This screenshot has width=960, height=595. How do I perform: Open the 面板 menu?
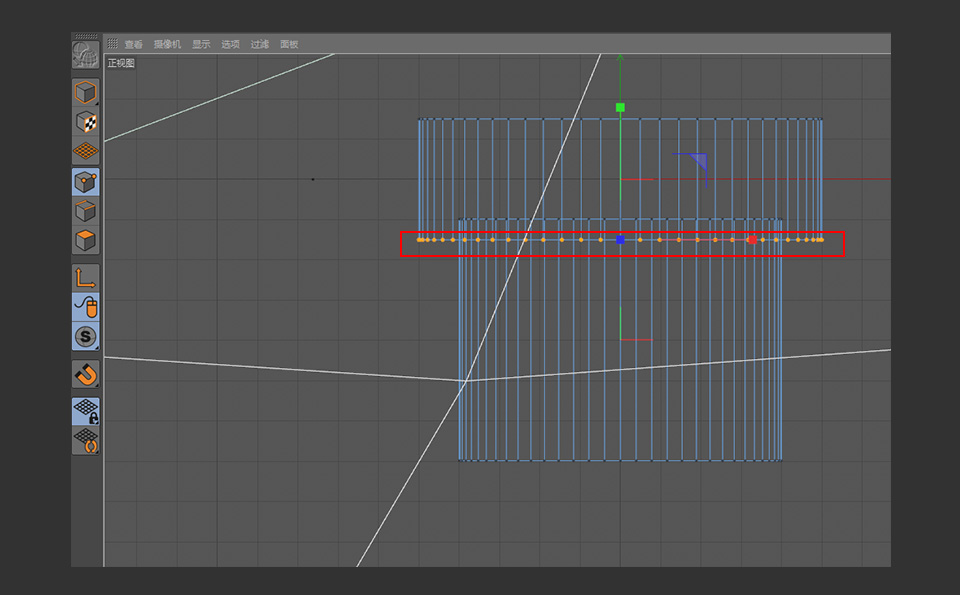pyautogui.click(x=289, y=44)
